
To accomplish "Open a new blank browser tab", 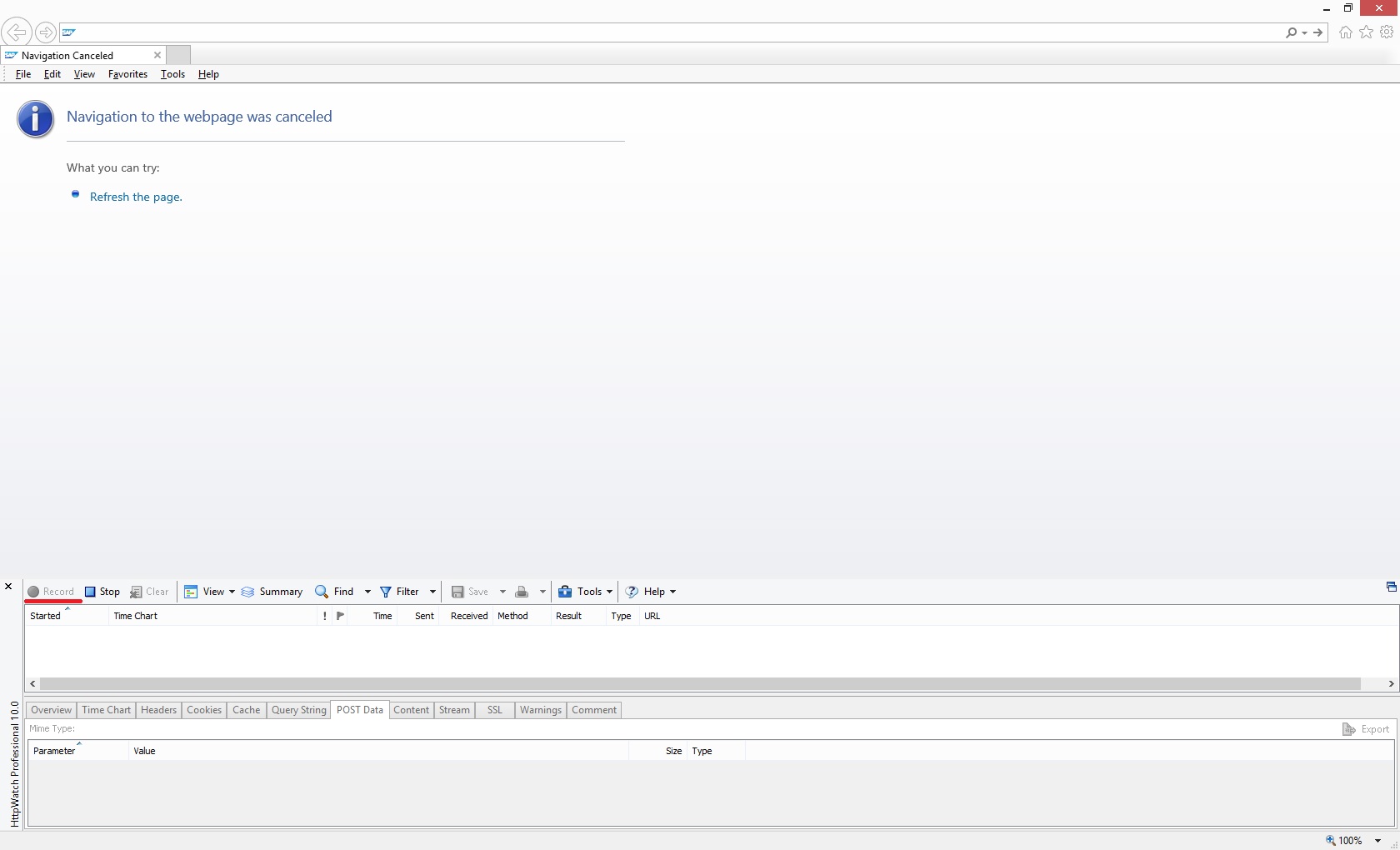I will pyautogui.click(x=178, y=55).
